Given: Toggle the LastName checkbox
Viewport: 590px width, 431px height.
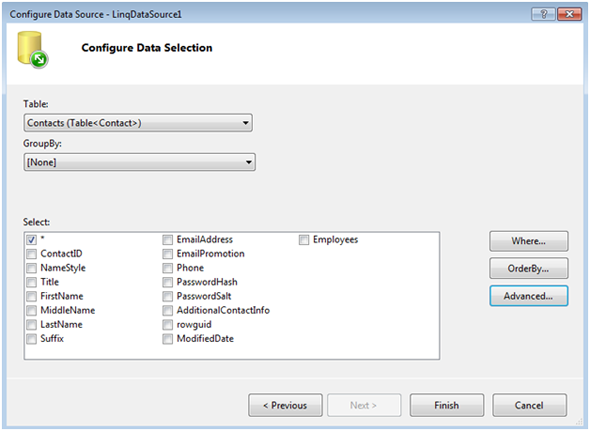Looking at the screenshot, I should [x=31, y=325].
